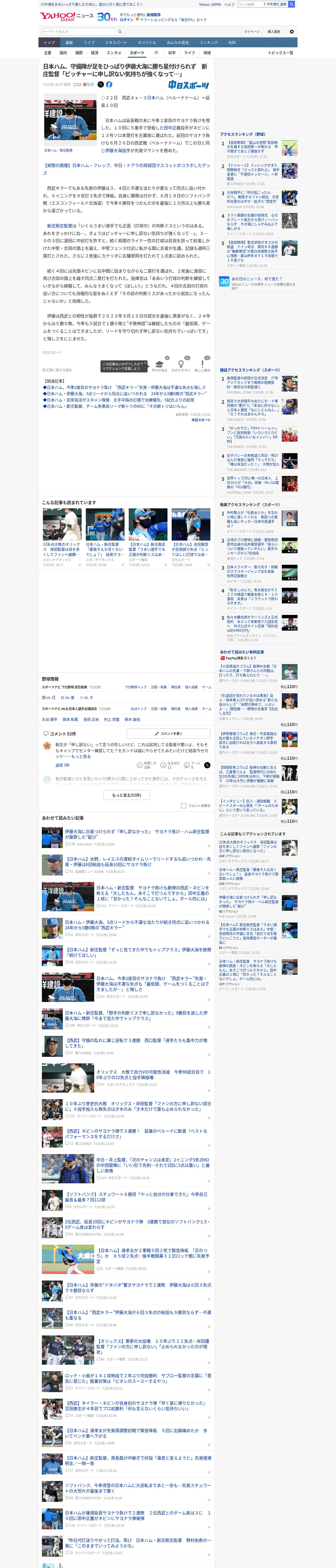Click the keyword search magnifier button

point(120,32)
